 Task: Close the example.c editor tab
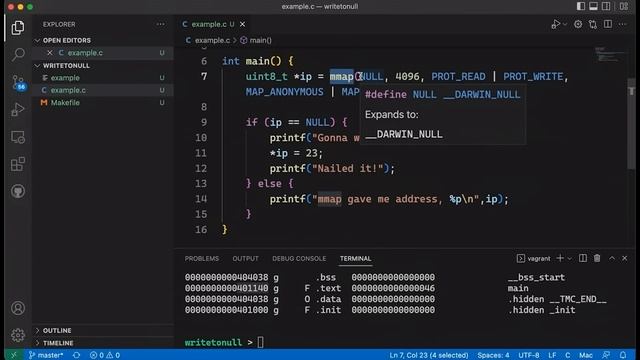click(242, 24)
